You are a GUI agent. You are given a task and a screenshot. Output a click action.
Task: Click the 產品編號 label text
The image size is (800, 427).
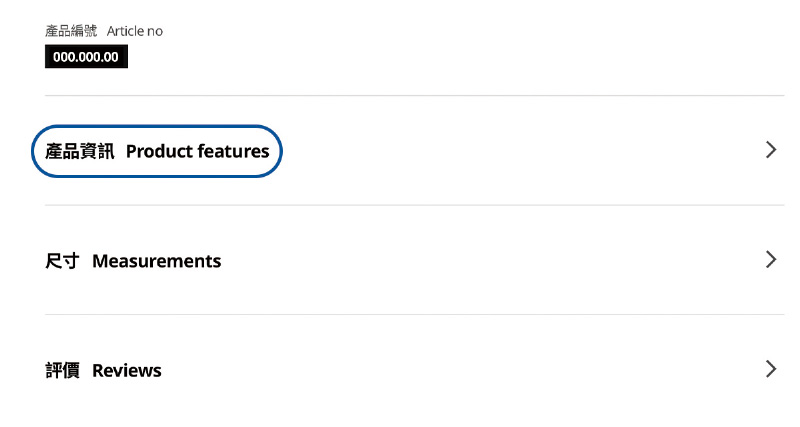[71, 31]
